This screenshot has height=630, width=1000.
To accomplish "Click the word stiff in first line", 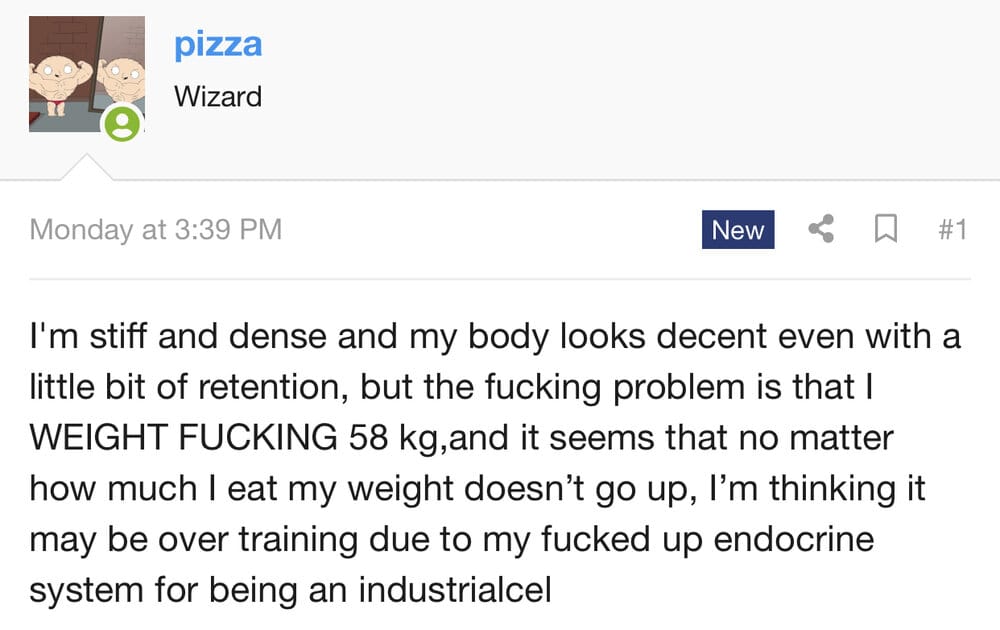I will coord(118,336).
